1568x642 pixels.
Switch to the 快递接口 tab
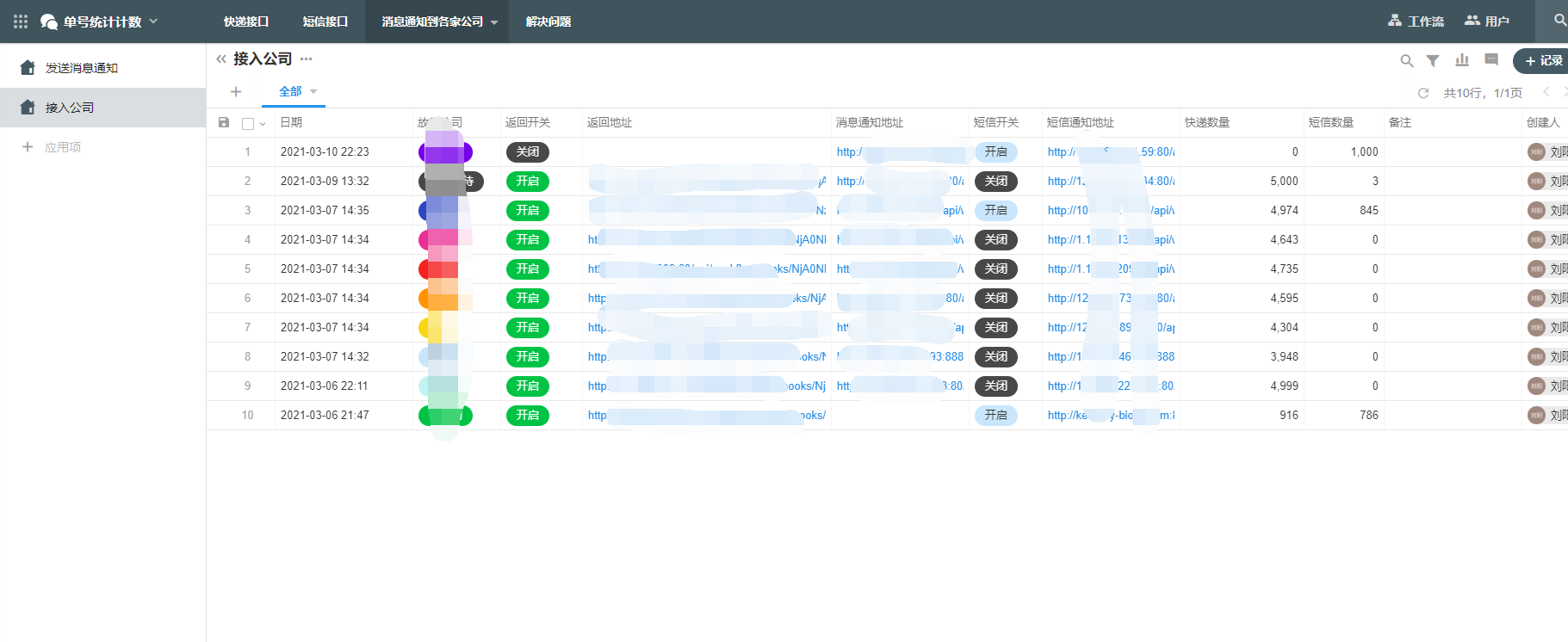(246, 22)
